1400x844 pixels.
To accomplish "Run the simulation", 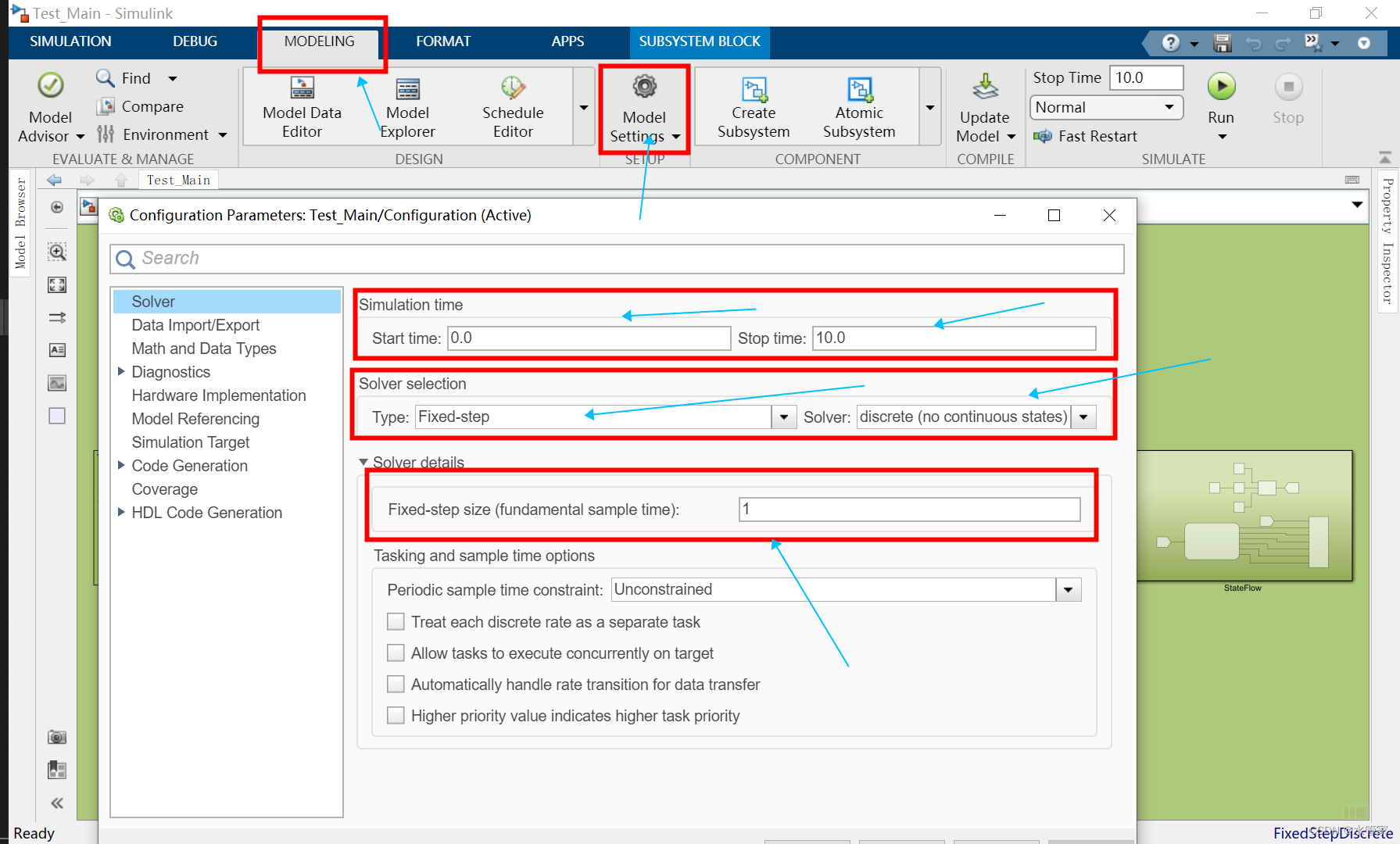I will 1221,86.
